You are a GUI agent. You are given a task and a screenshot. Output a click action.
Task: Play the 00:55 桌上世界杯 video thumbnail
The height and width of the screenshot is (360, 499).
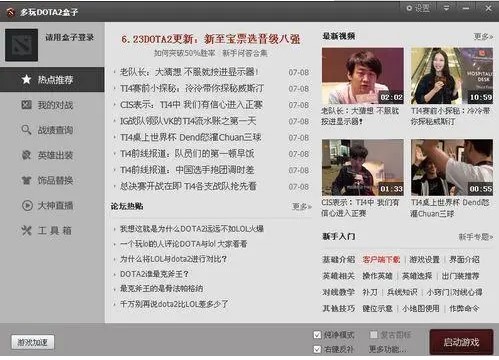[452, 168]
